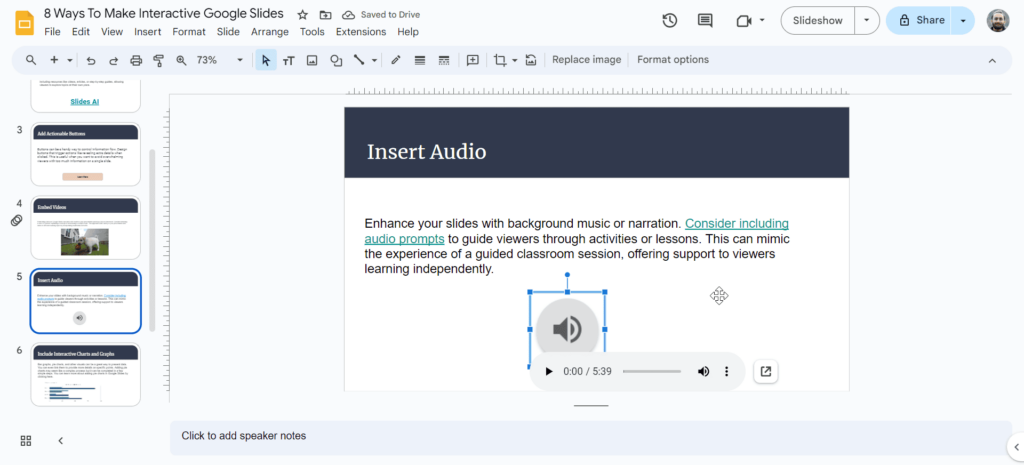Click the Add comment toolbar icon
The image size is (1024, 465).
472,60
